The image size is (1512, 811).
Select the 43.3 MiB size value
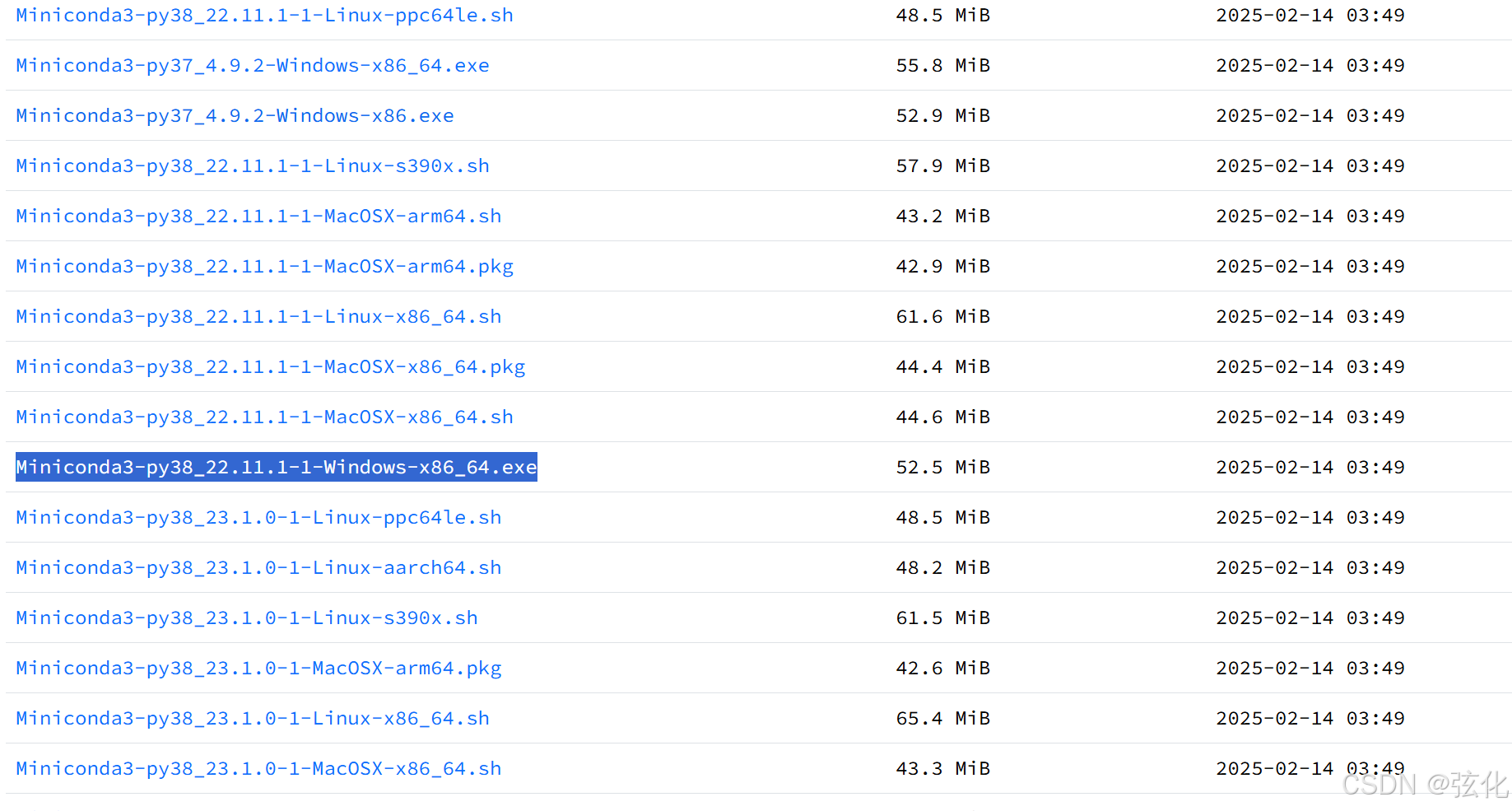[x=943, y=769]
